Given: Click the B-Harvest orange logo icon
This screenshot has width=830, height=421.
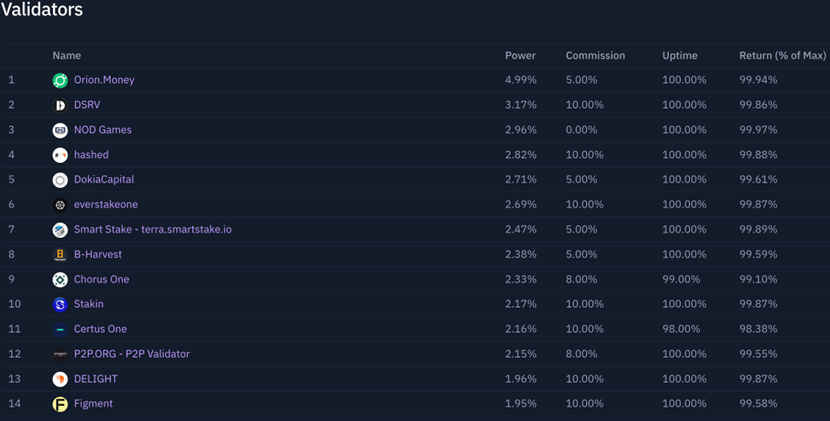Looking at the screenshot, I should 60,255.
